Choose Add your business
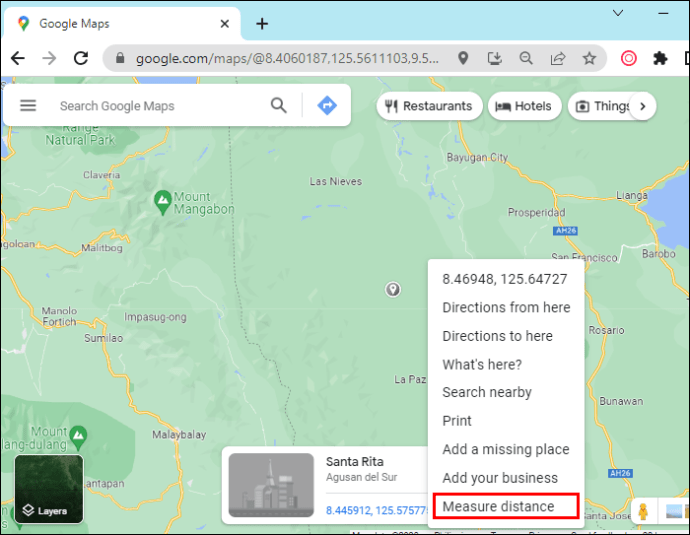The width and height of the screenshot is (690, 535). pos(506,478)
